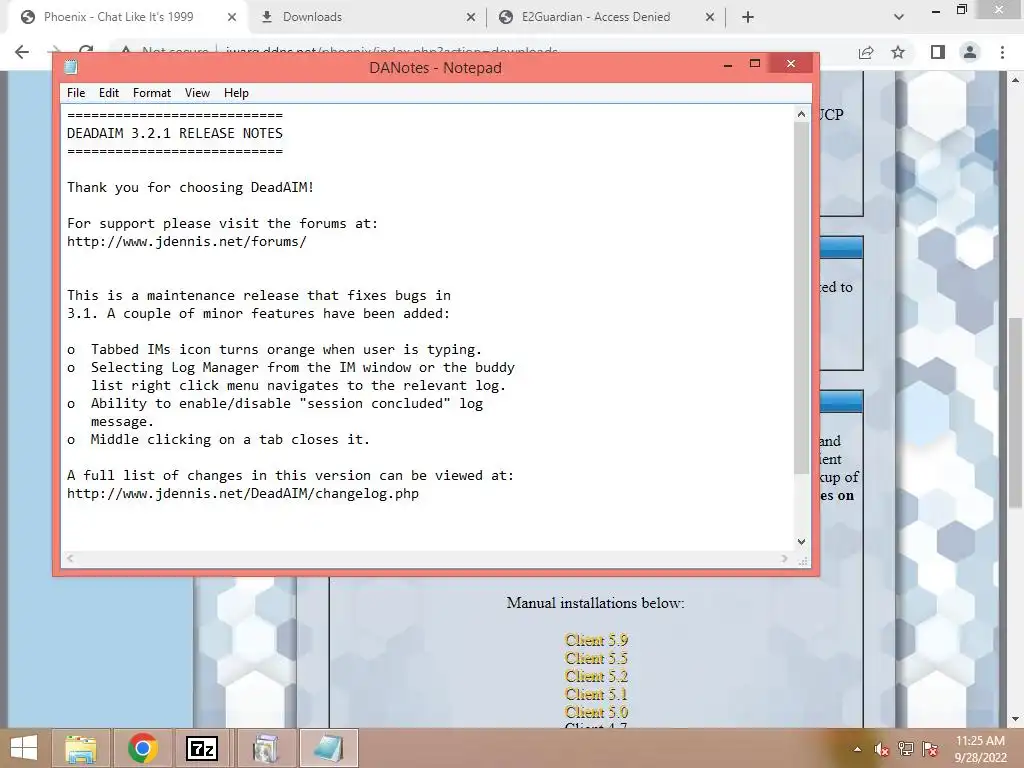Open Chrome three-dot menu
Viewport: 1024px width, 768px height.
1002,52
